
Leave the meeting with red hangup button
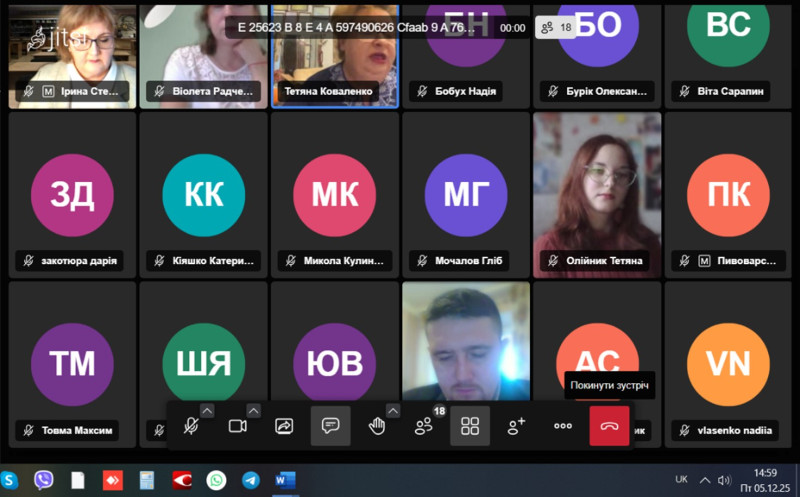point(609,426)
